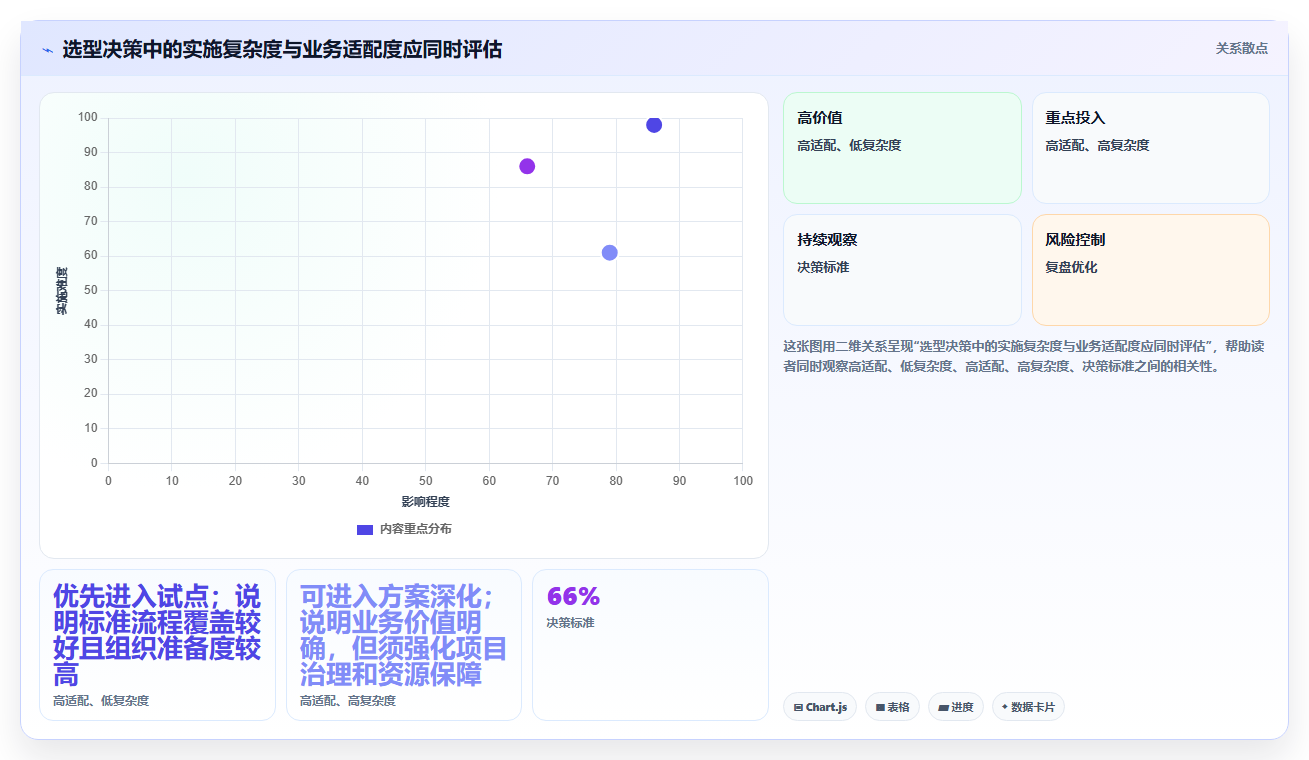
Task: Select the light blue scatter point near 61
Action: click(x=609, y=252)
